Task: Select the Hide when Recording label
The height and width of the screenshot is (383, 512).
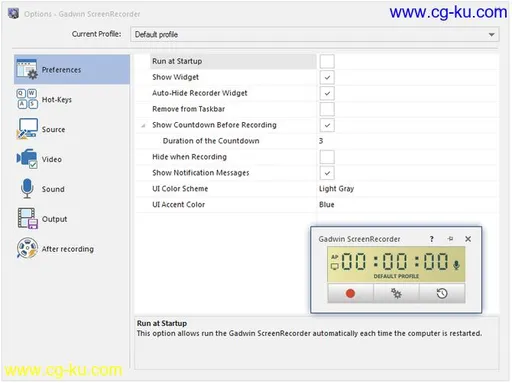Action: pyautogui.click(x=189, y=157)
